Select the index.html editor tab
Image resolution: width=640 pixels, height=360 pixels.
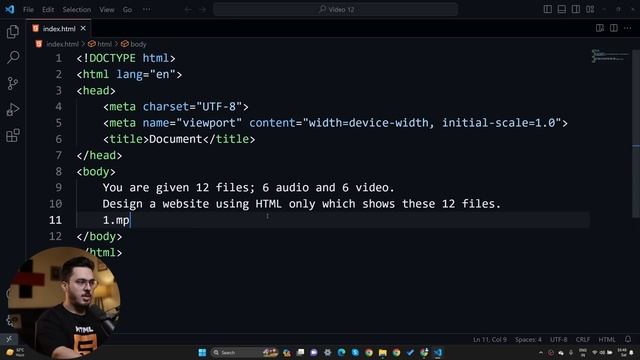(x=59, y=29)
